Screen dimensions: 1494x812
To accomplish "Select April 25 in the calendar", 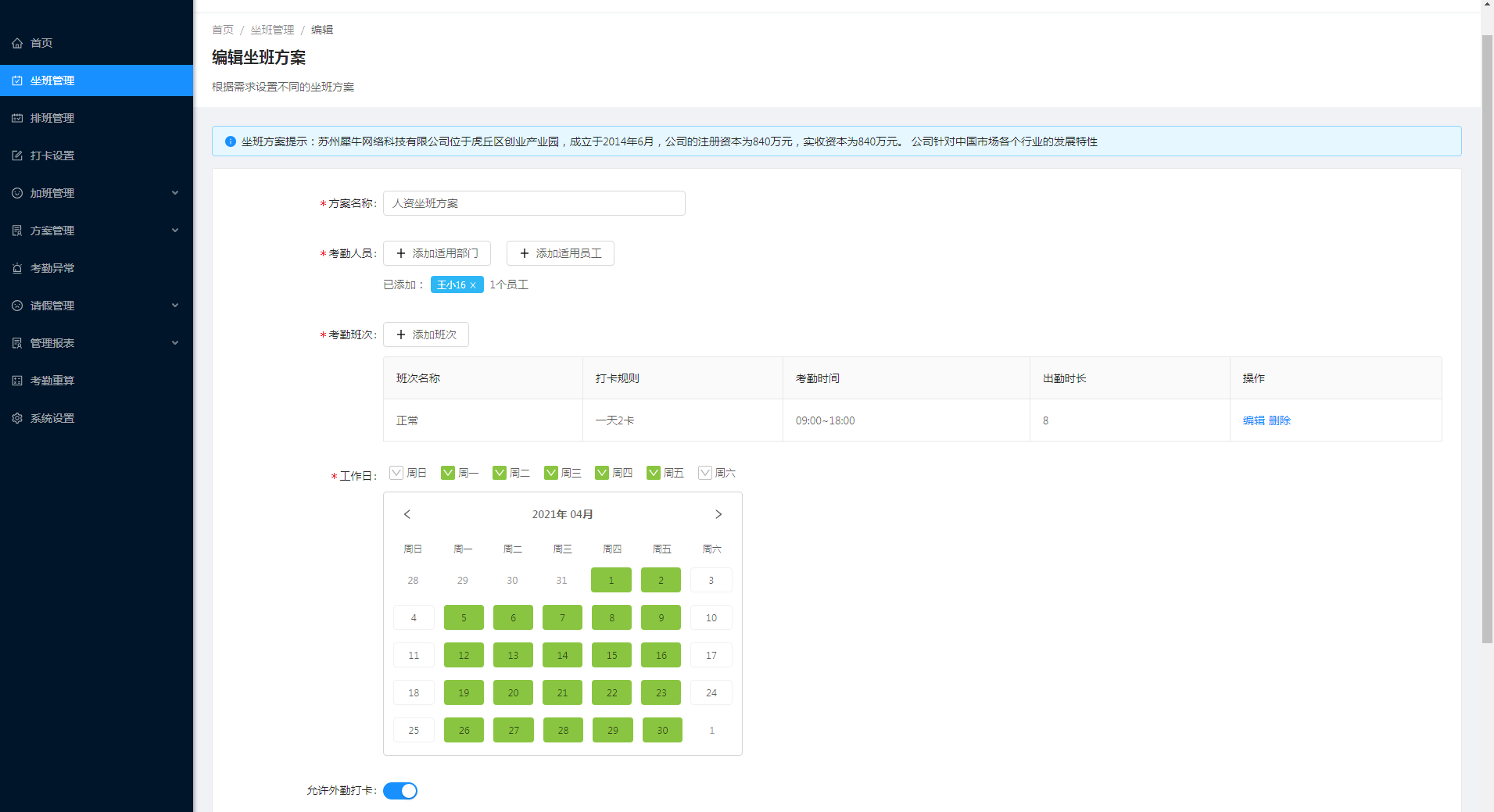I will coord(414,730).
